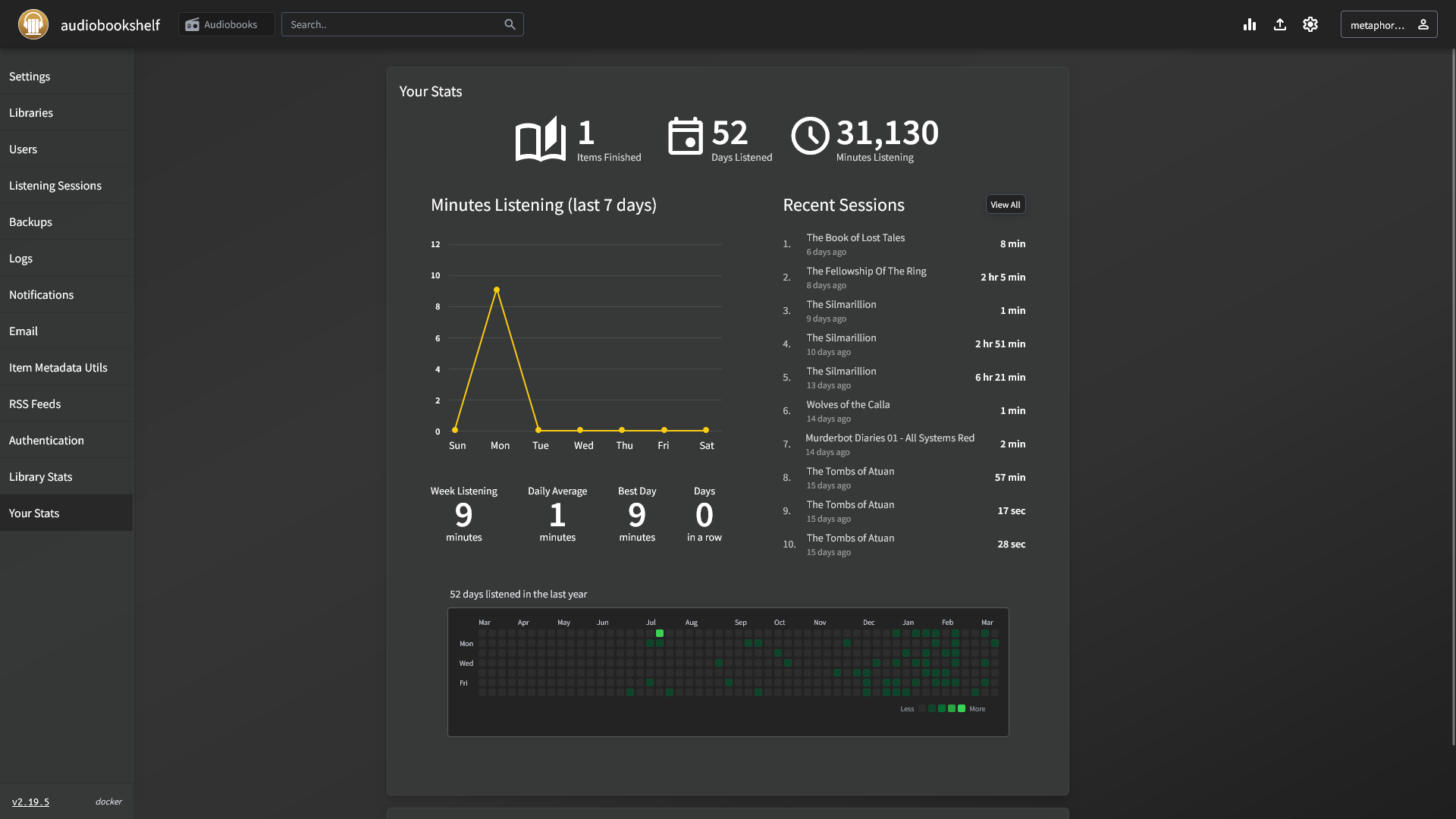
Task: Open Library Stats page
Action: [67, 476]
